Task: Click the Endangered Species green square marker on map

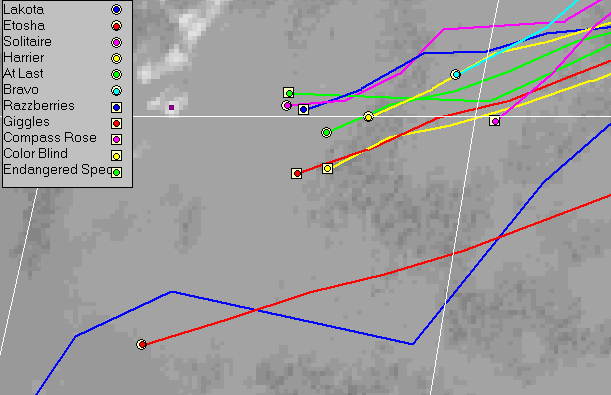Action: pyautogui.click(x=288, y=93)
